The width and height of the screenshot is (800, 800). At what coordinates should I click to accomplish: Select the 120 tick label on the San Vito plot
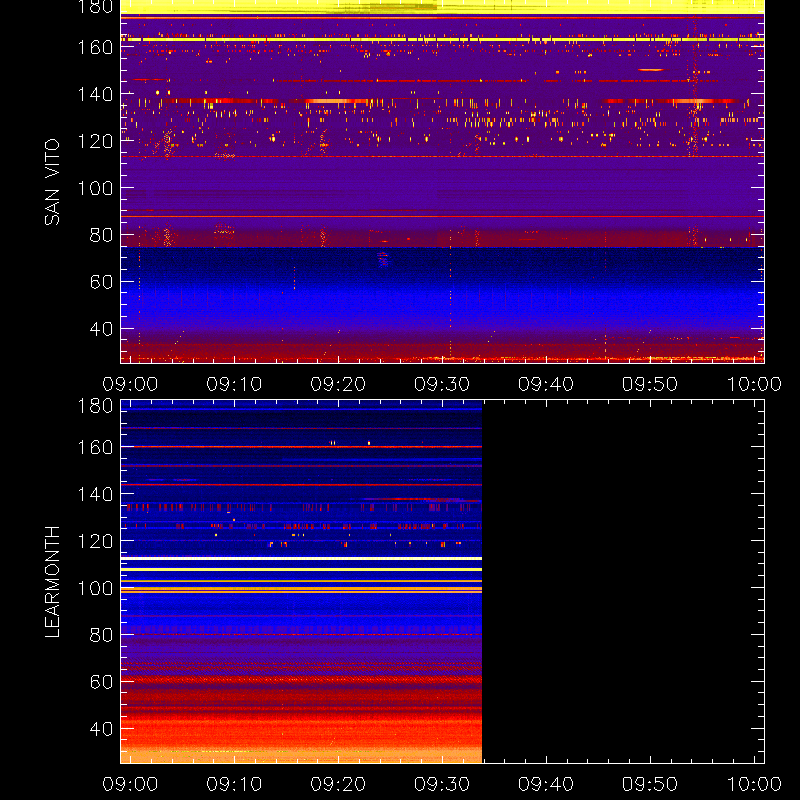click(95, 141)
